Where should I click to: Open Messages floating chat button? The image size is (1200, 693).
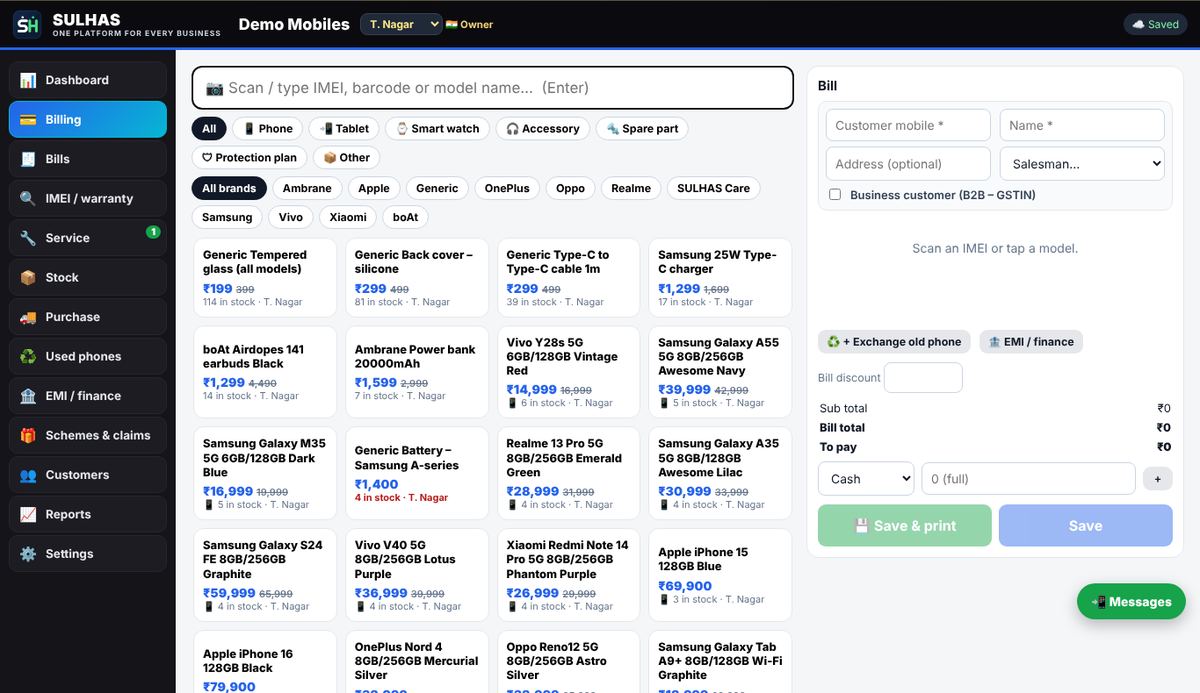(1131, 602)
